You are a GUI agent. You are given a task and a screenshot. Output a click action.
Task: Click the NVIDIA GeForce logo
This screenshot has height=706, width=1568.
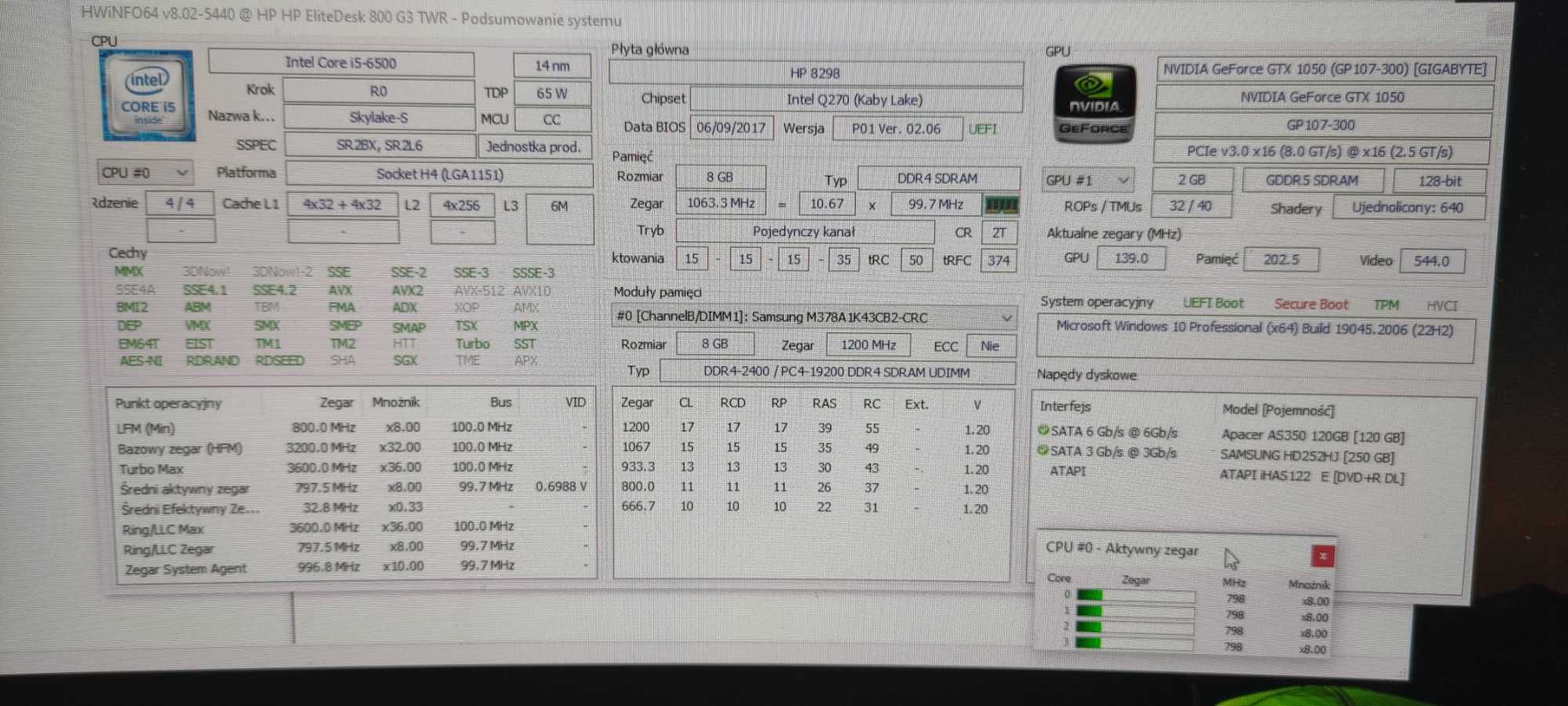1094,105
